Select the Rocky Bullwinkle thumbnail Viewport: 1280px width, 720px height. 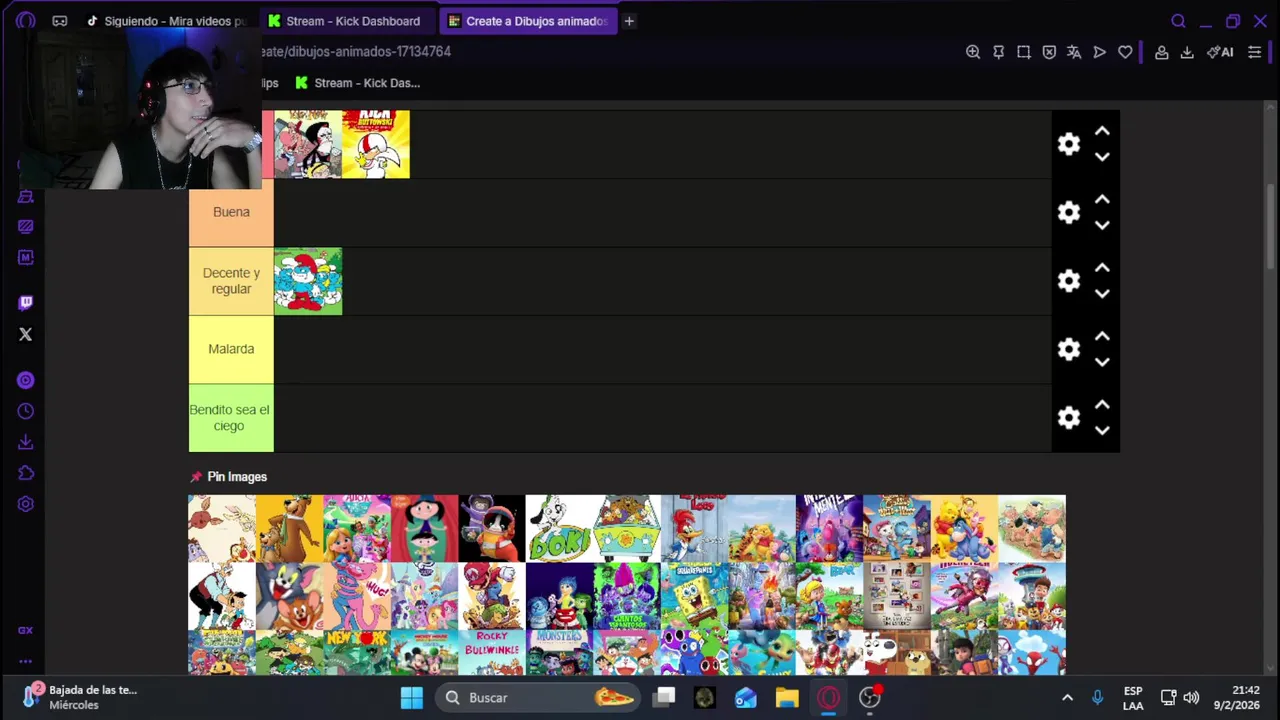pyautogui.click(x=492, y=653)
